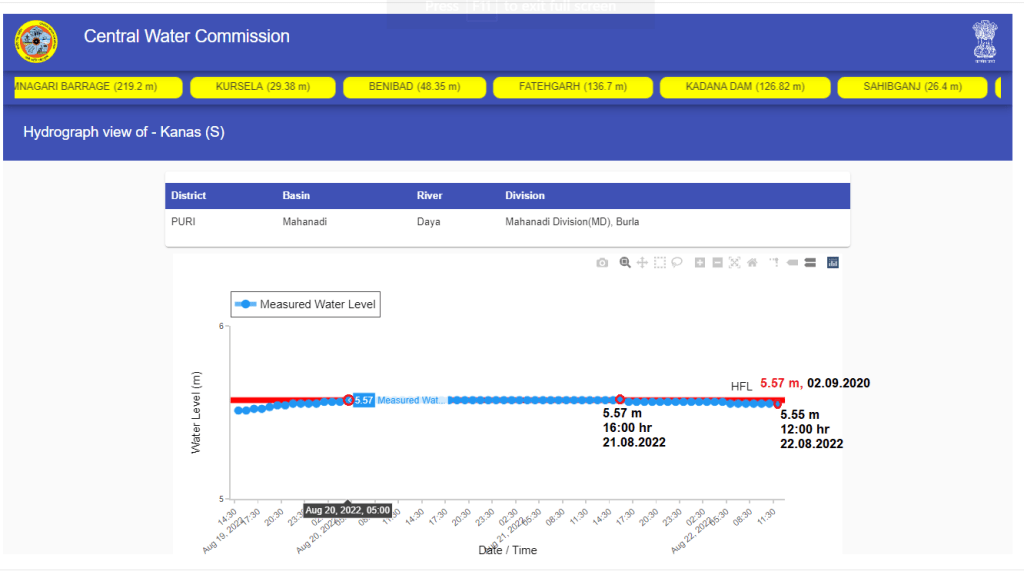Image resolution: width=1024 pixels, height=578 pixels.
Task: Click the Zoom Out minus icon
Action: pyautogui.click(x=717, y=263)
